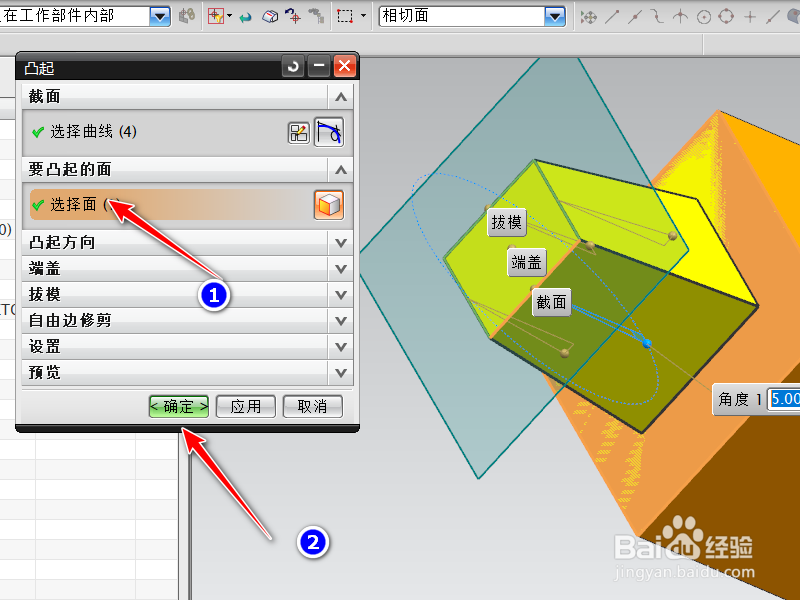Viewport: 800px width, 600px height.
Task: Toggle the existing point plus snap icon
Action: click(x=750, y=17)
